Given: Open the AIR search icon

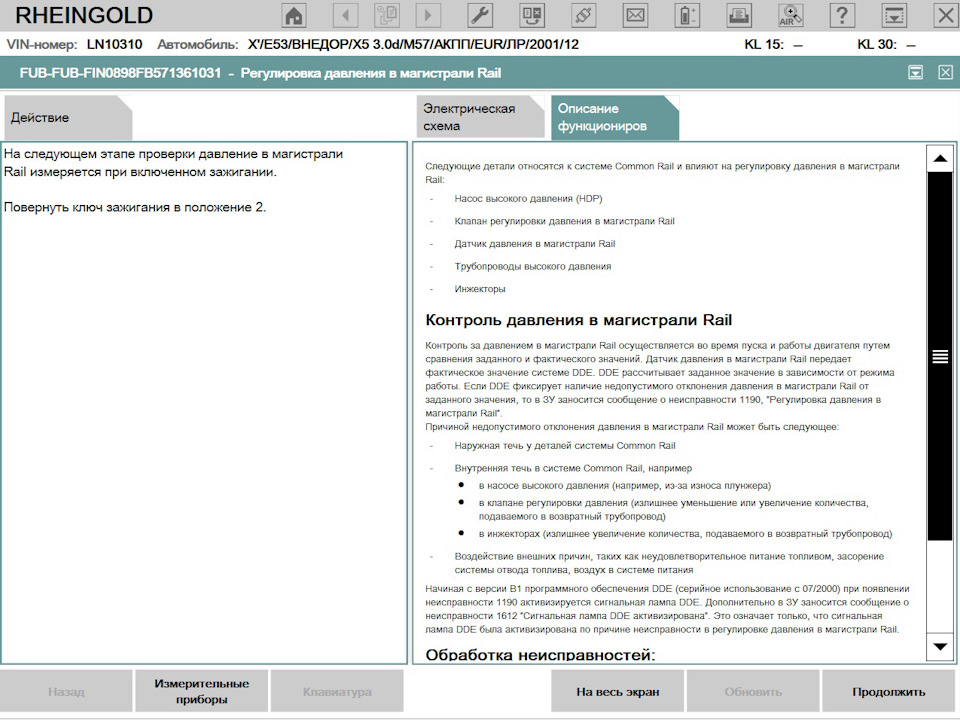Looking at the screenshot, I should pos(790,15).
